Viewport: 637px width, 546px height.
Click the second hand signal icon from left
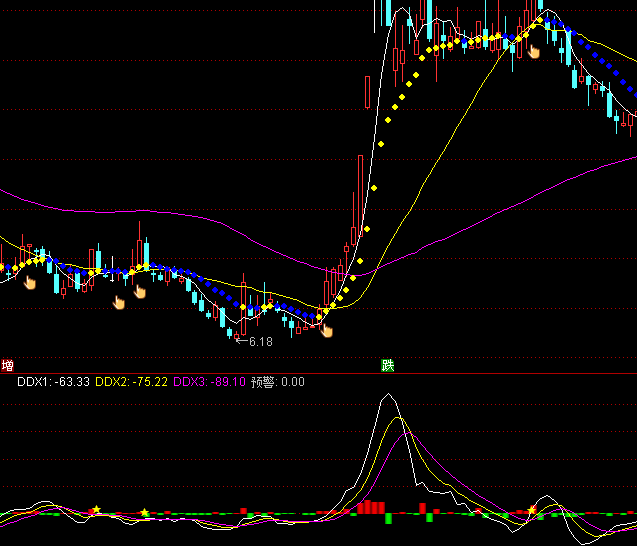[x=119, y=302]
